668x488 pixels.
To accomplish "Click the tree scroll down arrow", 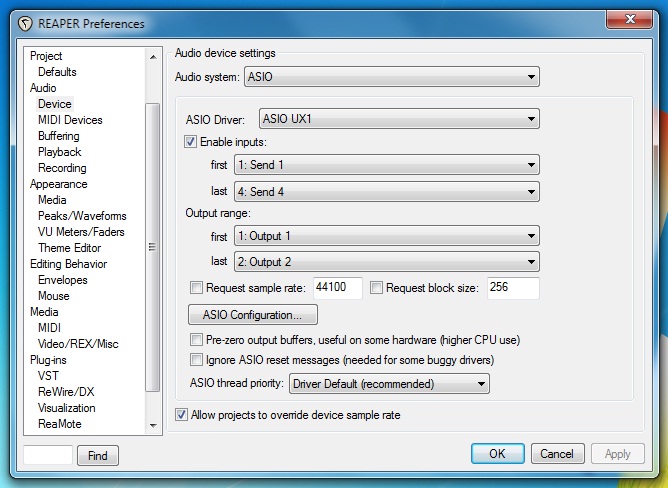I will click(153, 425).
